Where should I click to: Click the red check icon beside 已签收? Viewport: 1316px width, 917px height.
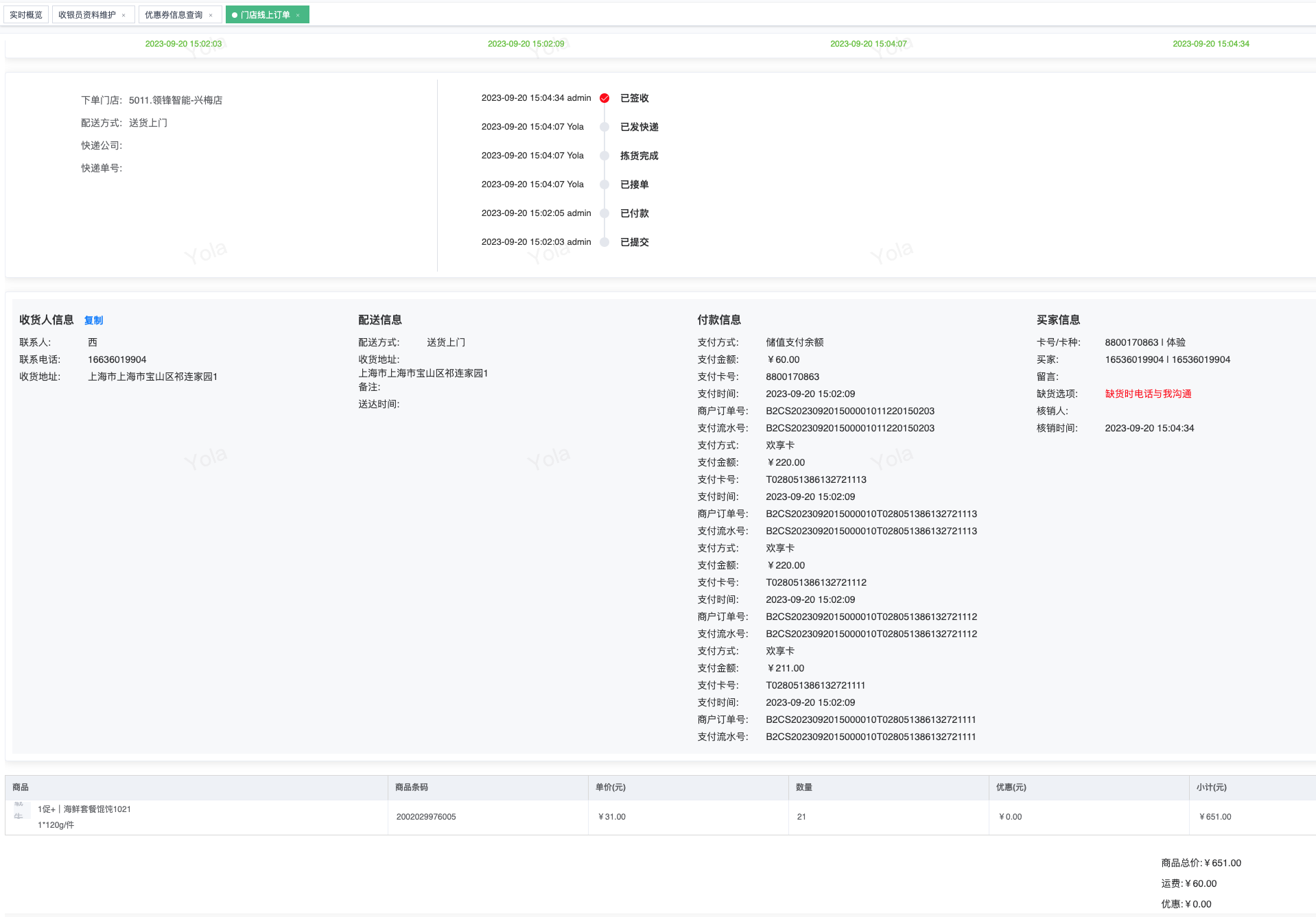pyautogui.click(x=604, y=98)
